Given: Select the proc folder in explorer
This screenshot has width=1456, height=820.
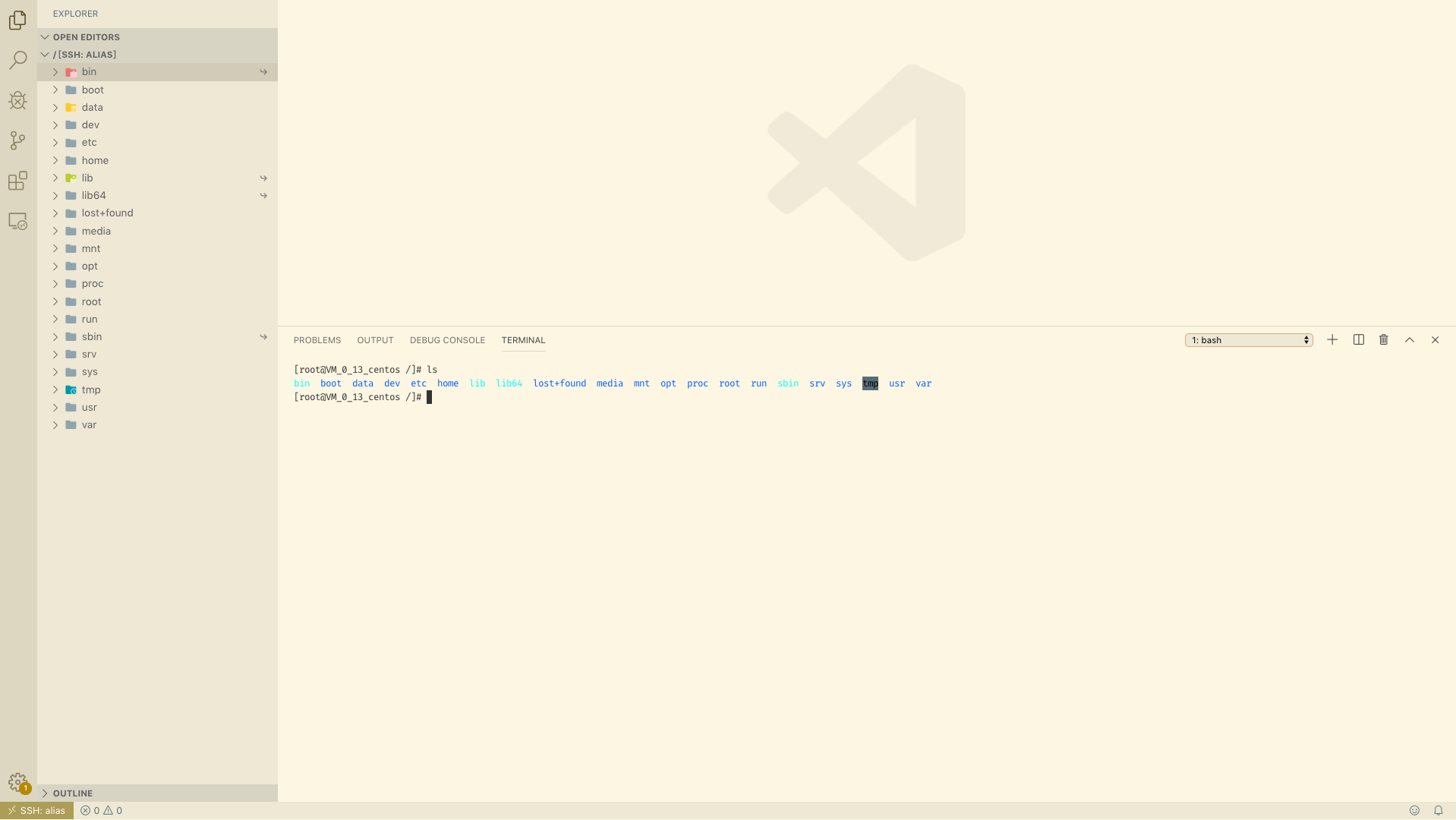Looking at the screenshot, I should (x=157, y=284).
